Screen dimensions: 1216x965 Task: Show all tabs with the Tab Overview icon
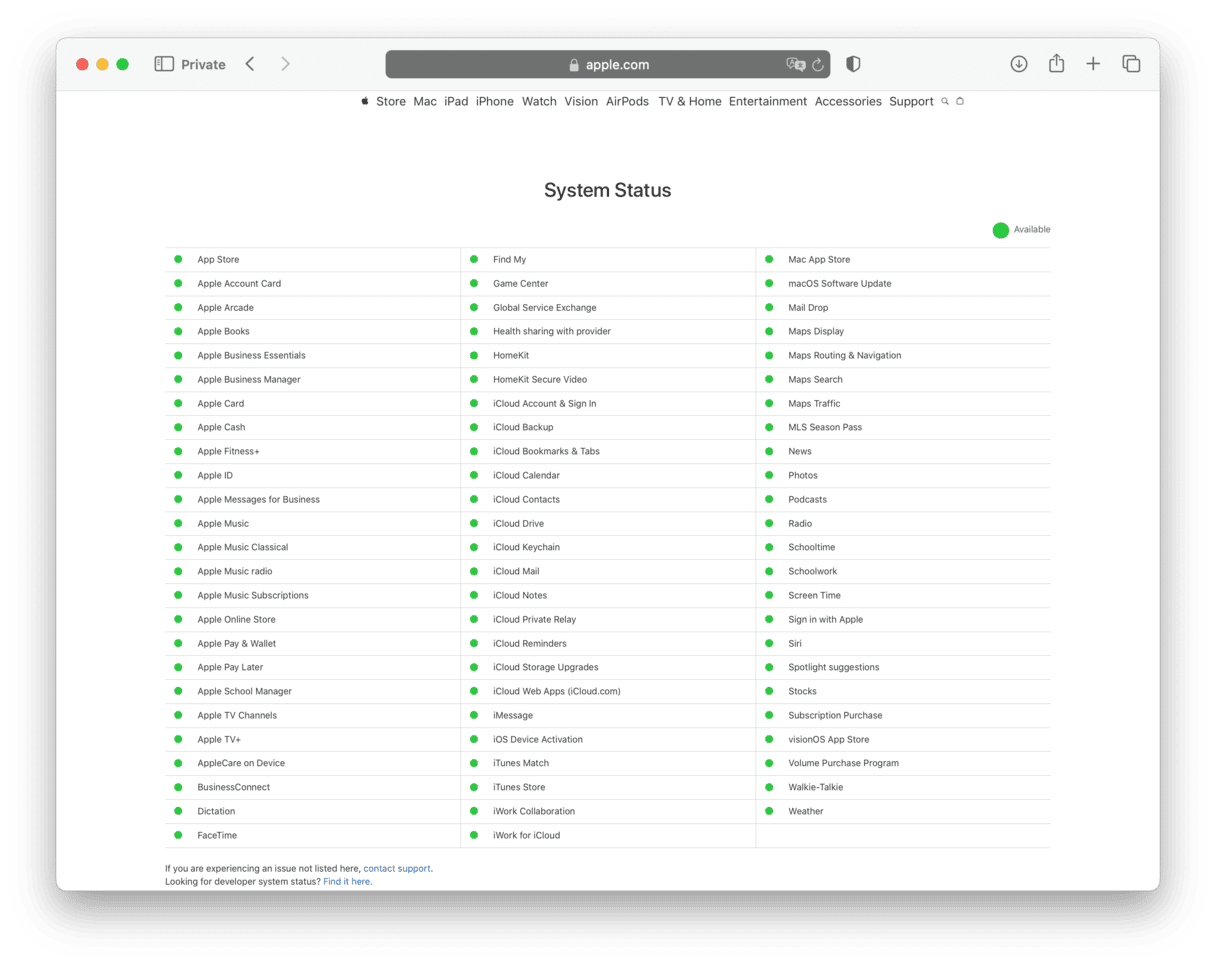[x=1131, y=63]
